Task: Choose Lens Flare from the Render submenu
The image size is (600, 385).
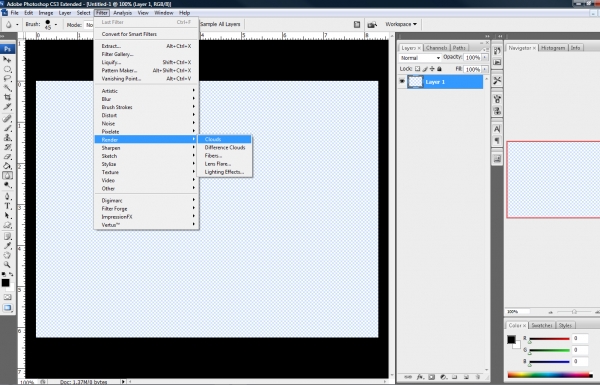Action: point(224,164)
